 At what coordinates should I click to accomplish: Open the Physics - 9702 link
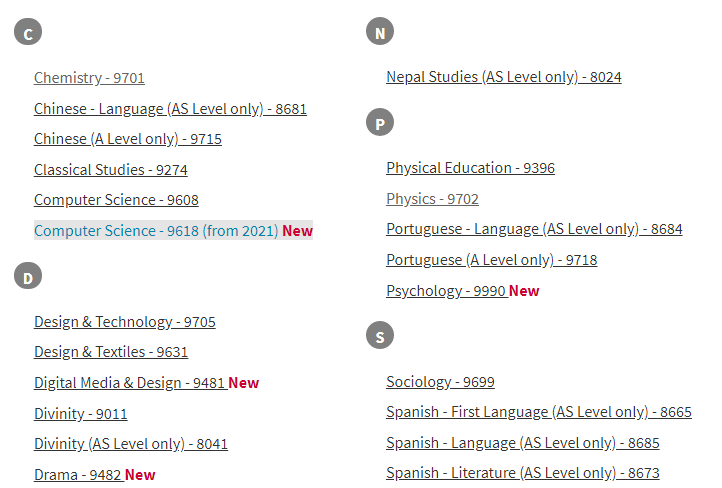[x=432, y=199]
